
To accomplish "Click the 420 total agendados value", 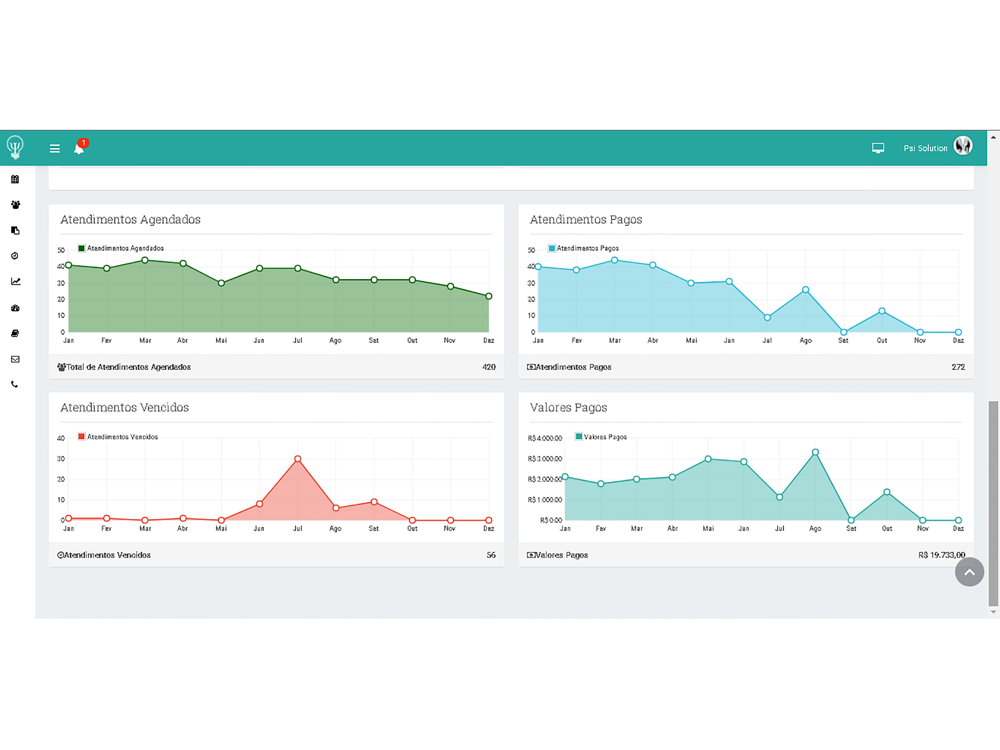I will tap(489, 367).
